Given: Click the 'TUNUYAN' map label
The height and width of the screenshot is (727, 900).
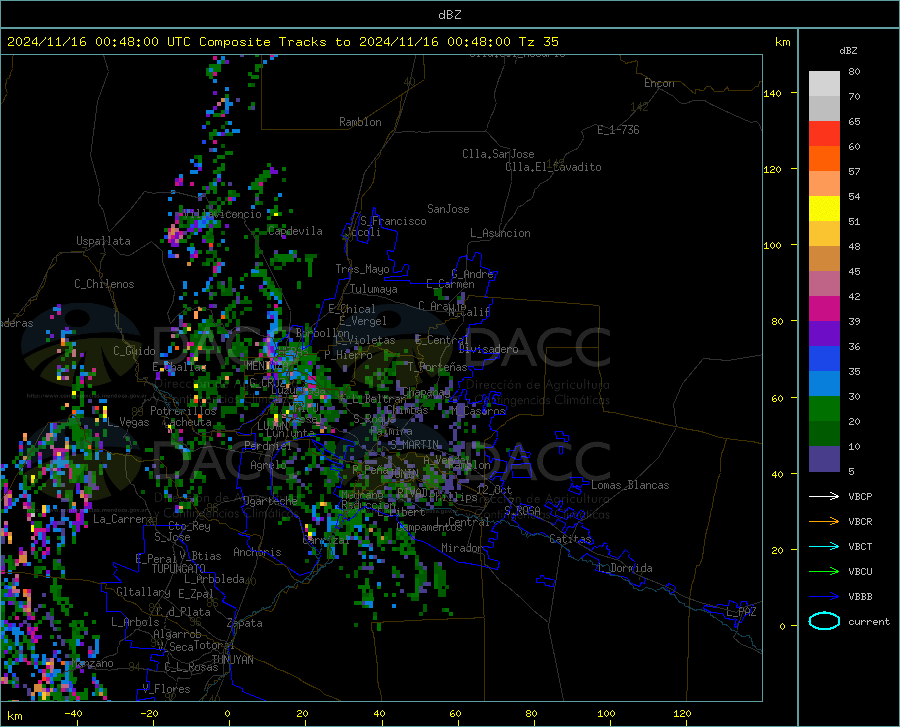Looking at the screenshot, I should [232, 660].
